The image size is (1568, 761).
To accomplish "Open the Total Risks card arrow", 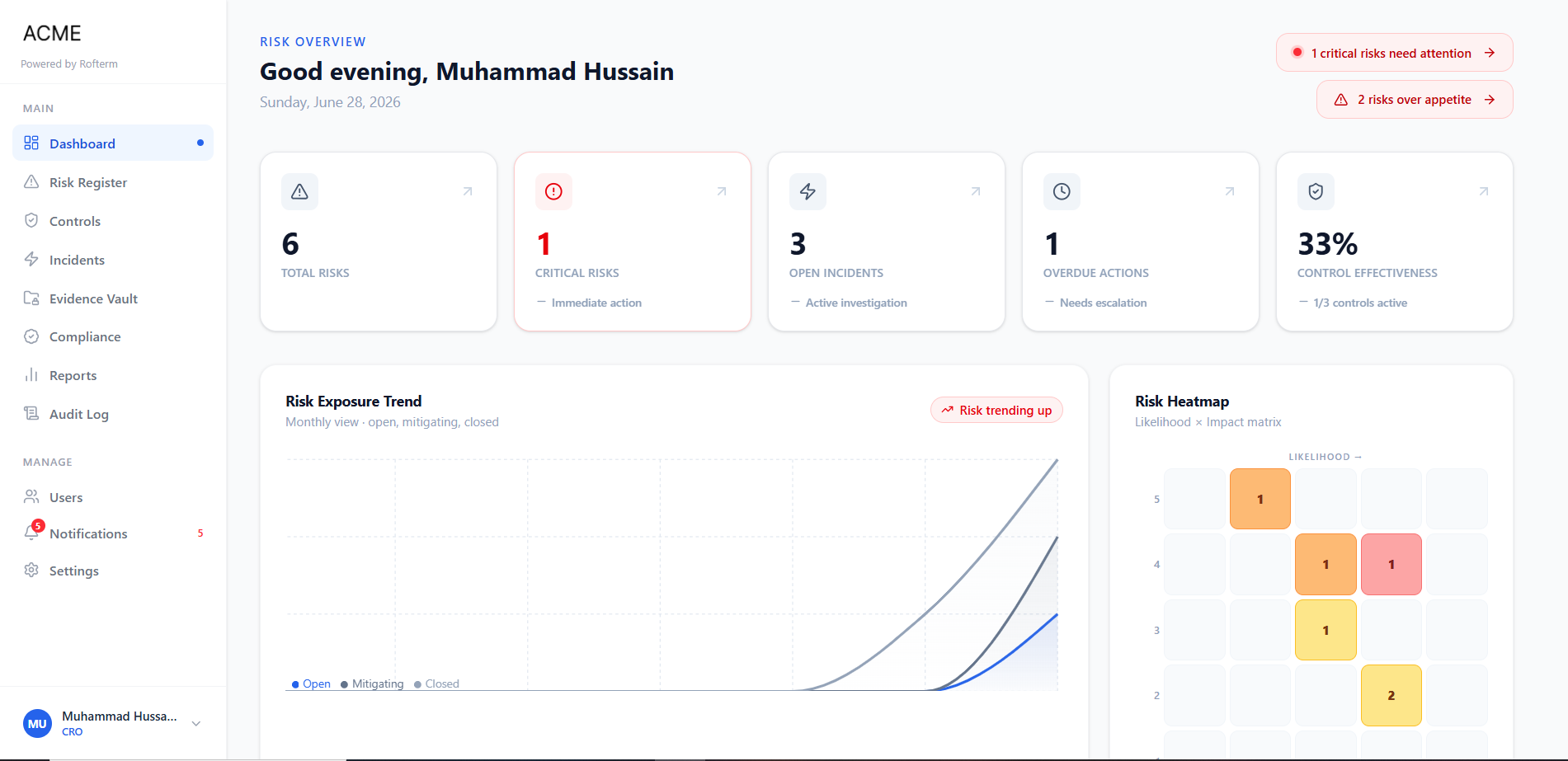I will click(468, 191).
